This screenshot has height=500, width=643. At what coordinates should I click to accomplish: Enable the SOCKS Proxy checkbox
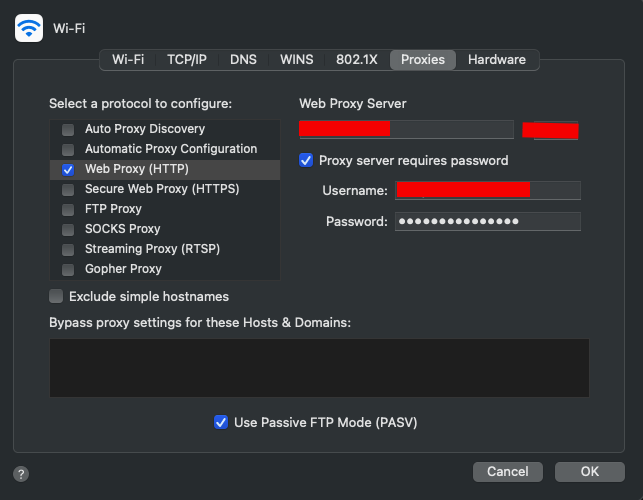click(68, 229)
